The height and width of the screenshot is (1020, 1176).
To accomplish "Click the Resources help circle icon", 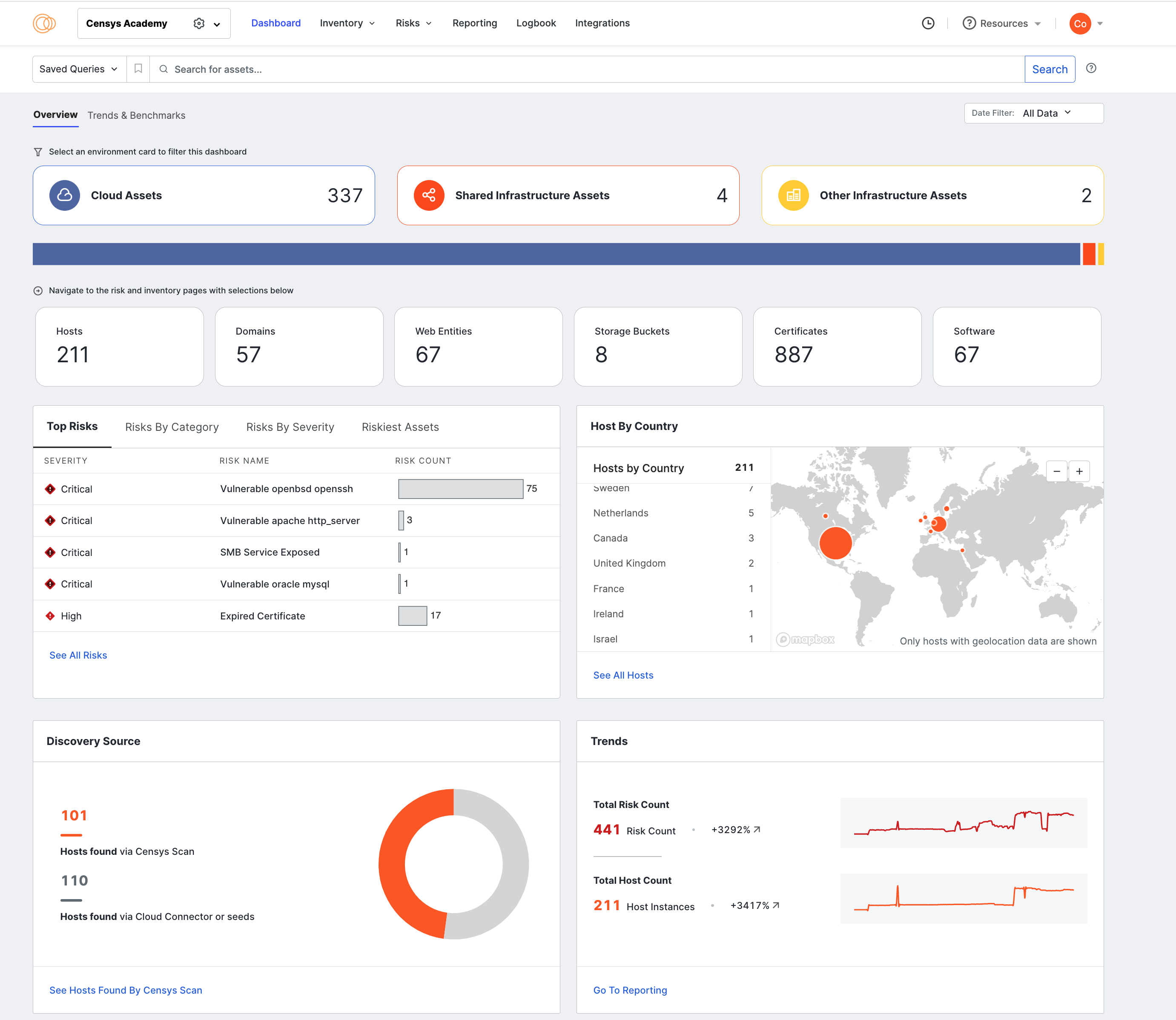I will tap(969, 23).
